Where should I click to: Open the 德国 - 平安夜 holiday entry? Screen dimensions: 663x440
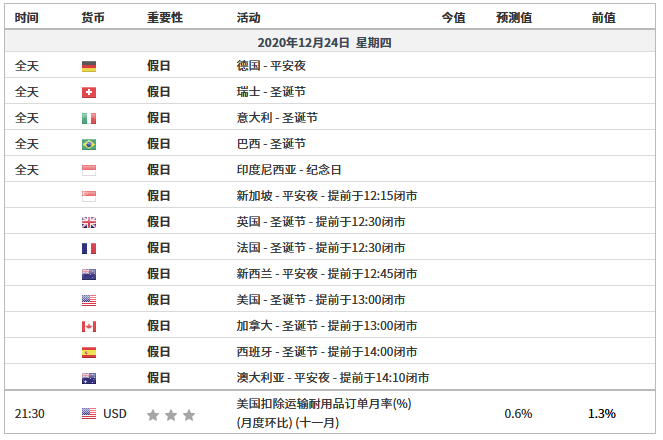tap(270, 66)
